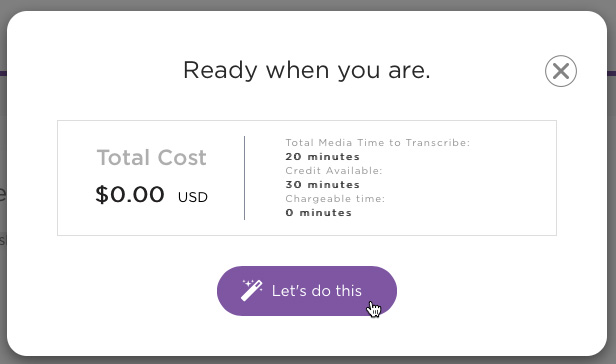Click the magic wand icon
Image resolution: width=616 pixels, height=364 pixels.
pyautogui.click(x=251, y=291)
